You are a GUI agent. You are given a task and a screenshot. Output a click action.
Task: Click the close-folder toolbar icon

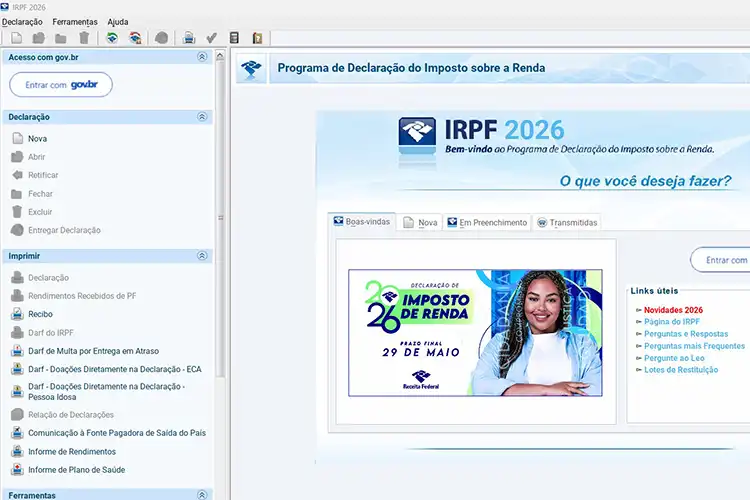(x=61, y=38)
